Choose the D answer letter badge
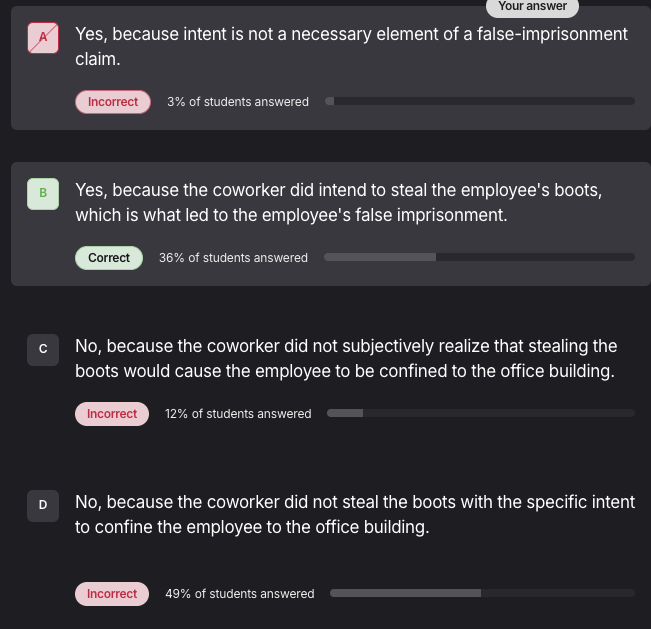This screenshot has height=629, width=651. (x=43, y=505)
